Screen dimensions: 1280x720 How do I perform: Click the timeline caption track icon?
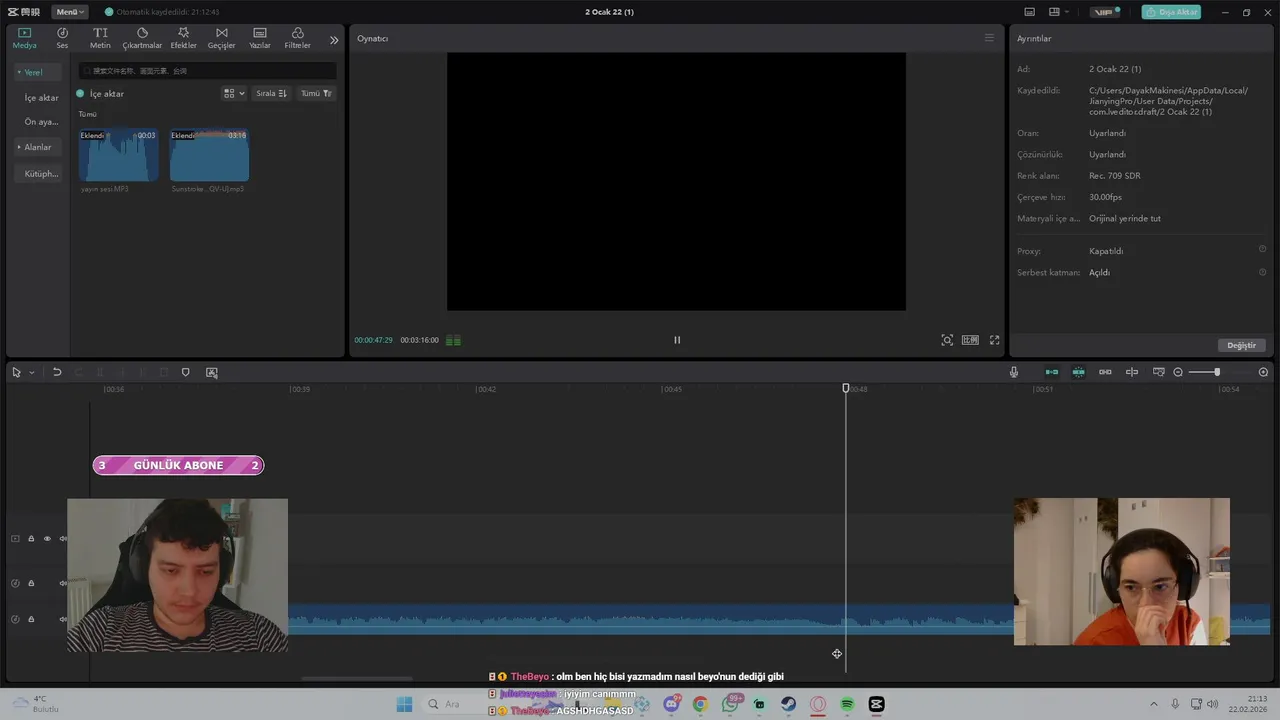point(1159,372)
